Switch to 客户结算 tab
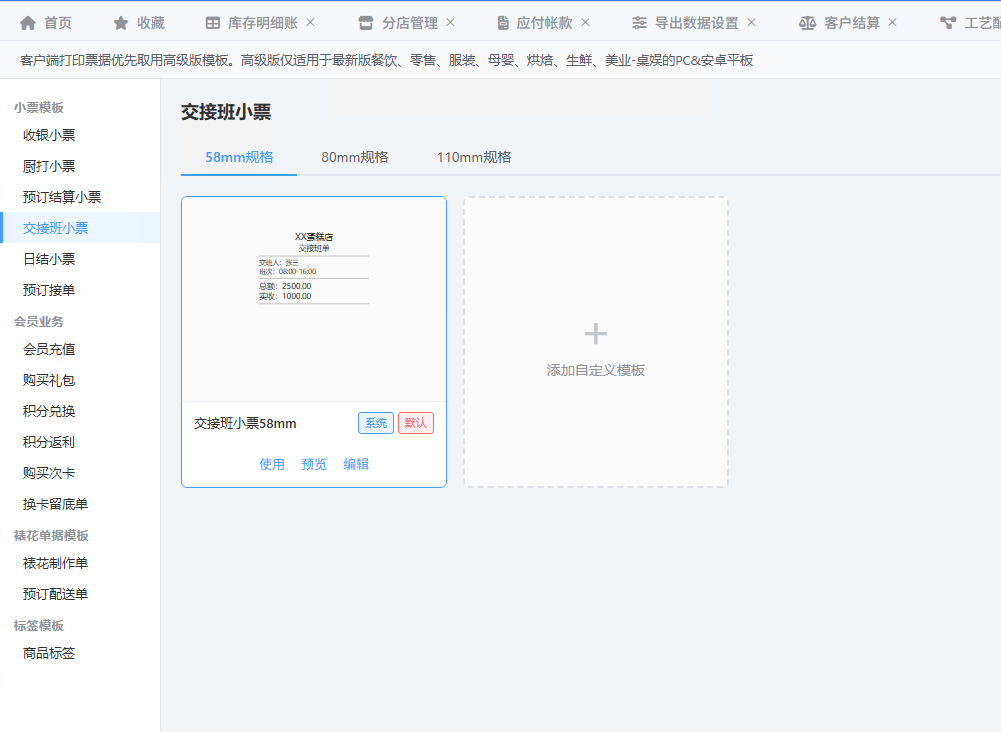The width and height of the screenshot is (1001, 732). (x=852, y=23)
